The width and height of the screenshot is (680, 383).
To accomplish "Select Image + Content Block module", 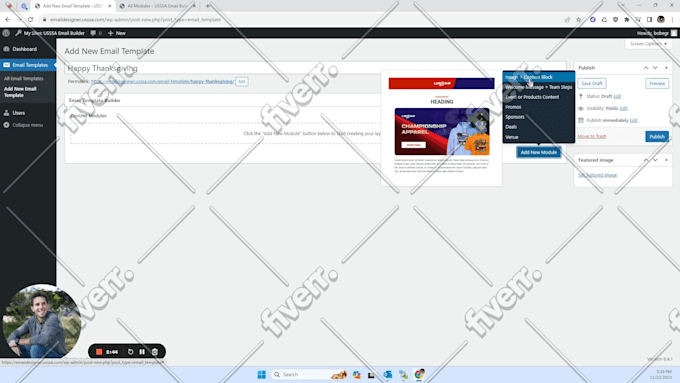I will pyautogui.click(x=539, y=77).
